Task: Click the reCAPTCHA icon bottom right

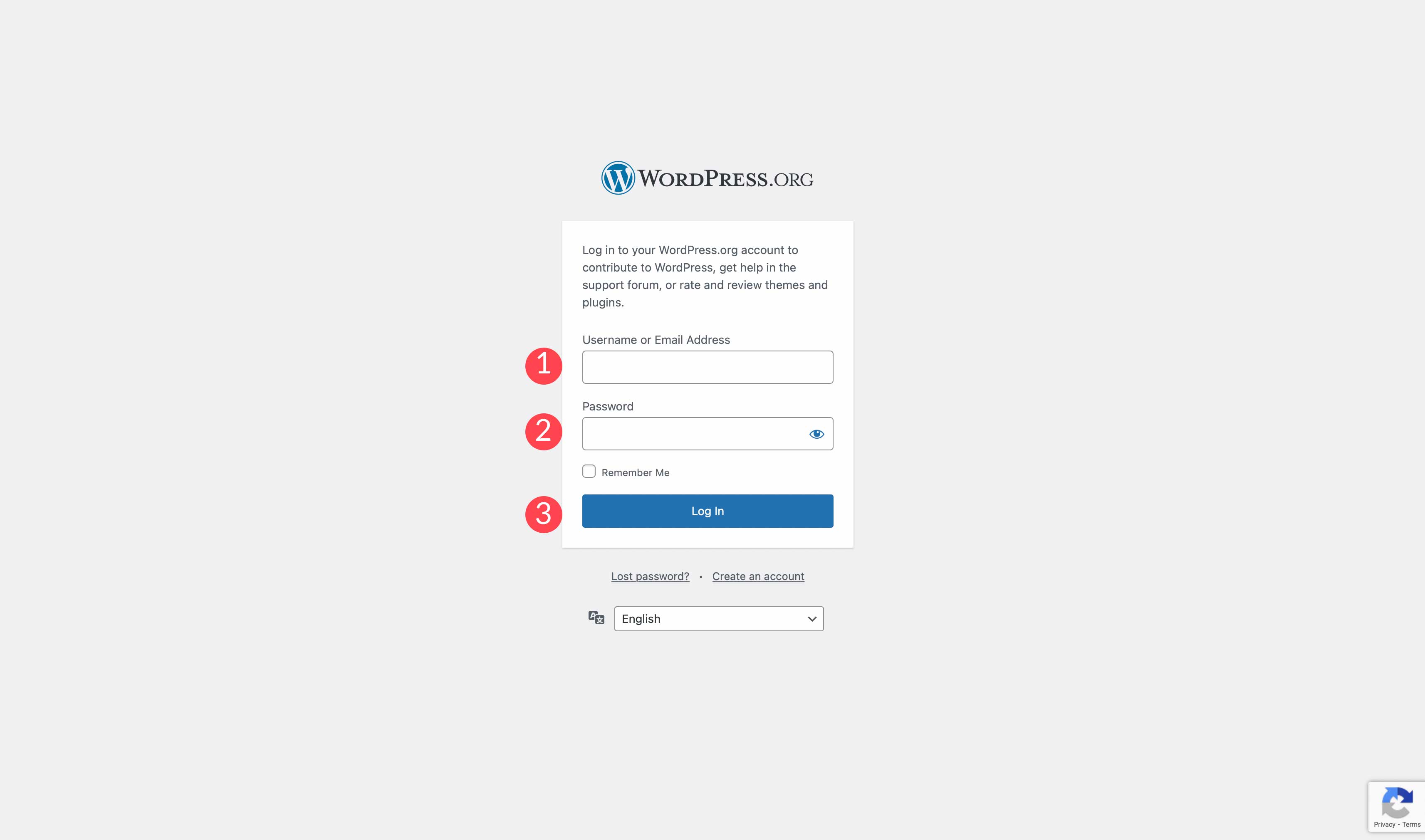Action: click(x=1398, y=805)
